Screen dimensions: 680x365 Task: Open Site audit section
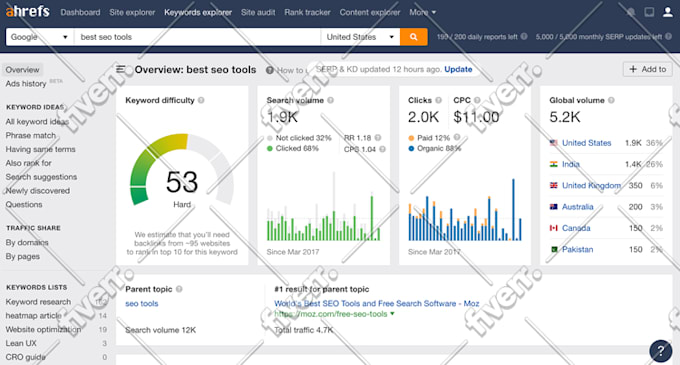[x=258, y=12]
